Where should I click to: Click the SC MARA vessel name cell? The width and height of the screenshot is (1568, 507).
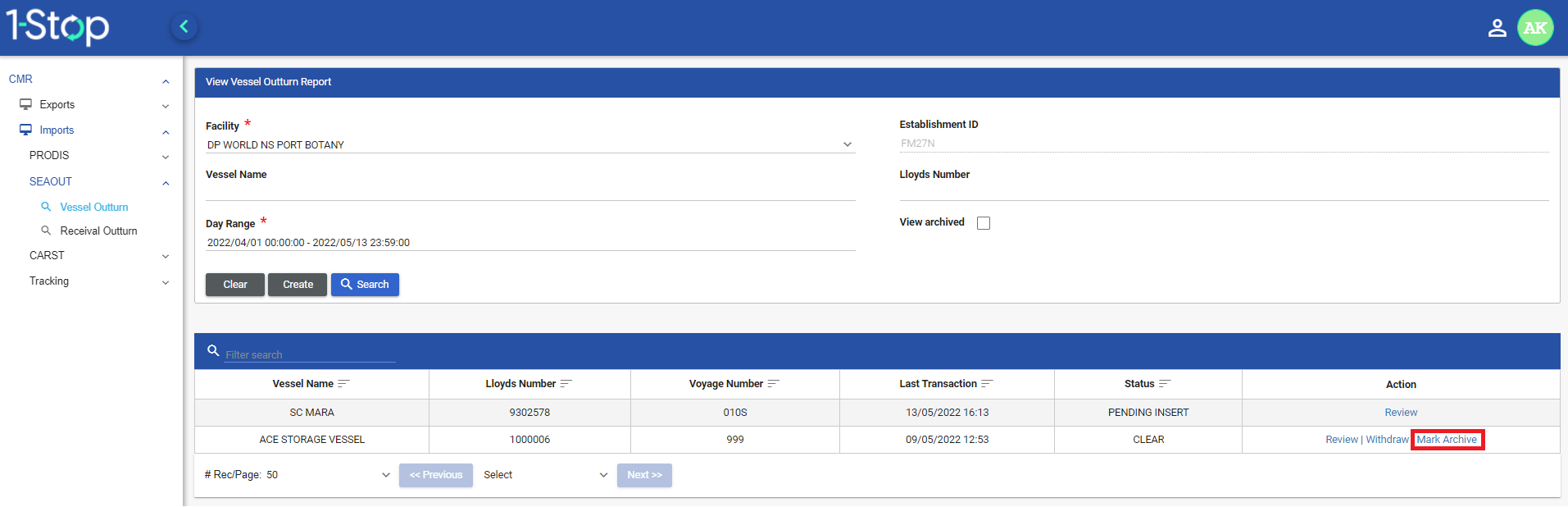pyautogui.click(x=311, y=413)
